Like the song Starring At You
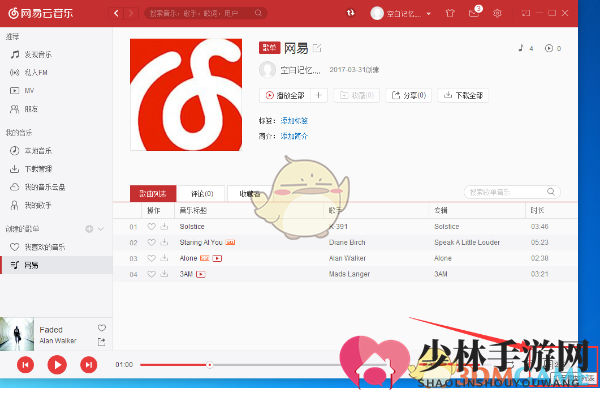Image resolution: width=600 pixels, height=395 pixels. point(152,242)
